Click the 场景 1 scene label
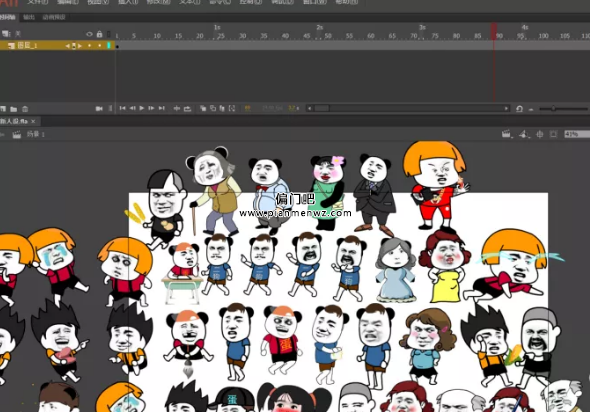Image resolution: width=590 pixels, height=412 pixels. click(x=35, y=134)
